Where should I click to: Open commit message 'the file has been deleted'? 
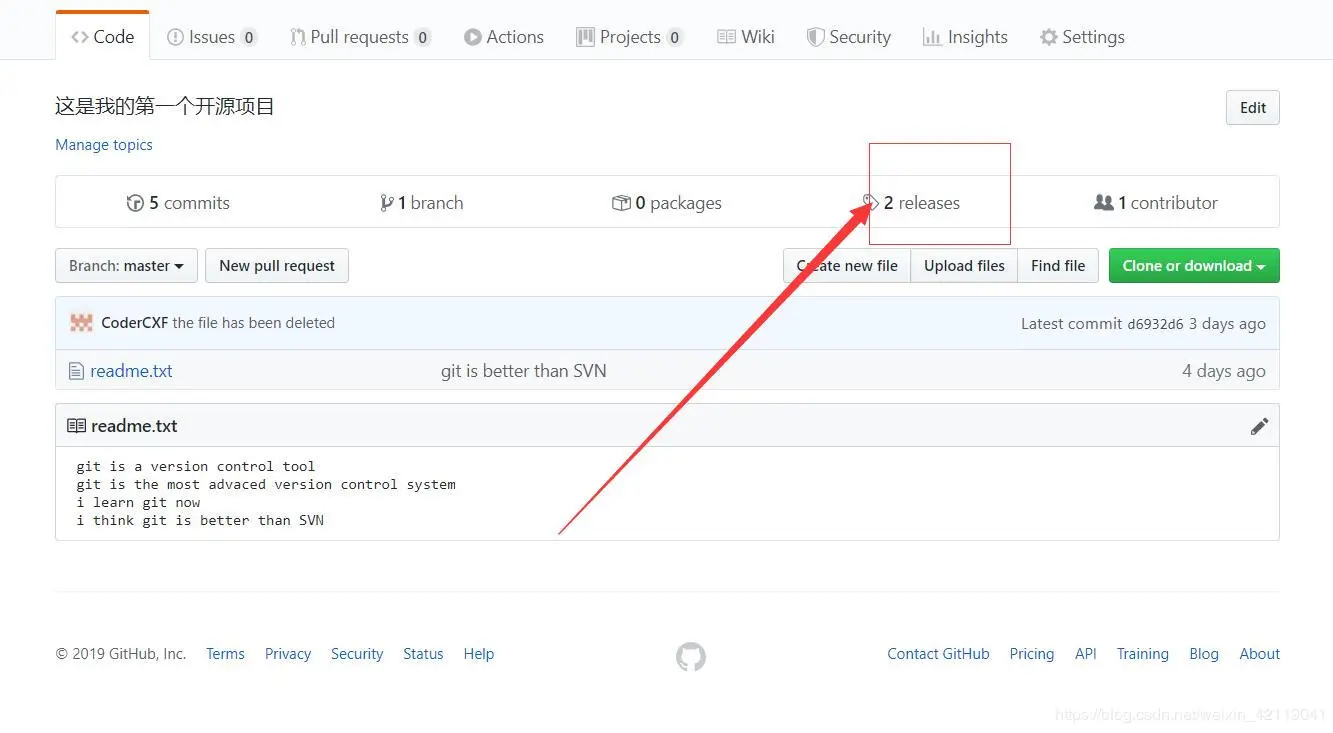(254, 323)
